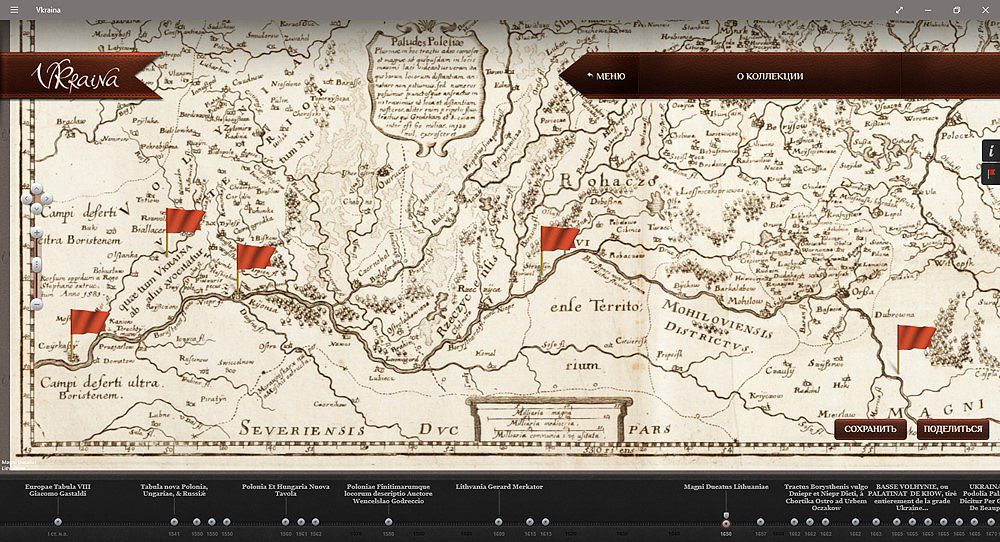This screenshot has width=1000, height=542.
Task: Click the 'Europae Tabula VIII Giacomo Gastaldi' title
Action: click(58, 490)
